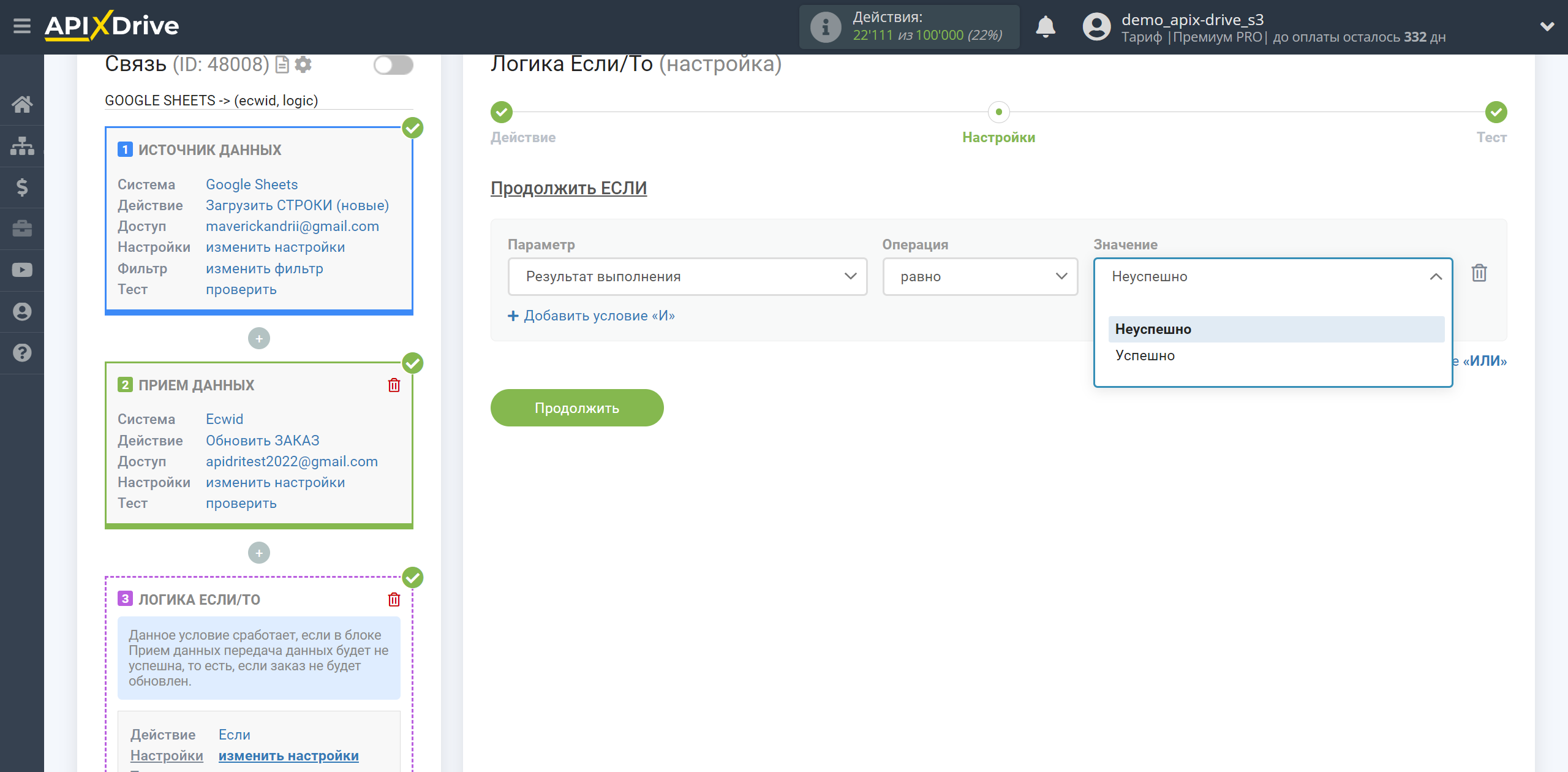
Task: Click Добавить условие «И»
Action: 591,316
